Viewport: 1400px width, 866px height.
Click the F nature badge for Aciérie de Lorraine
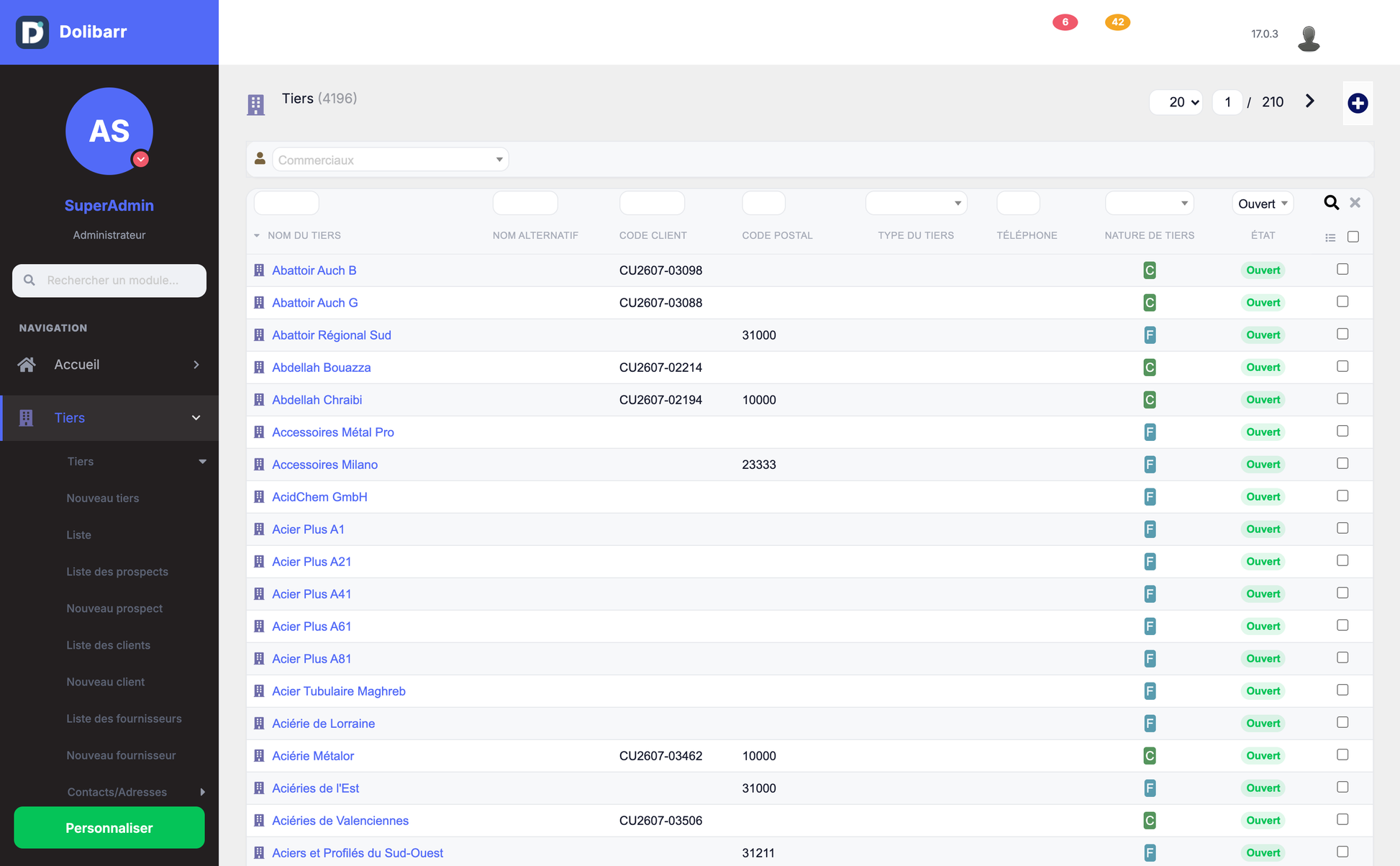tap(1150, 724)
